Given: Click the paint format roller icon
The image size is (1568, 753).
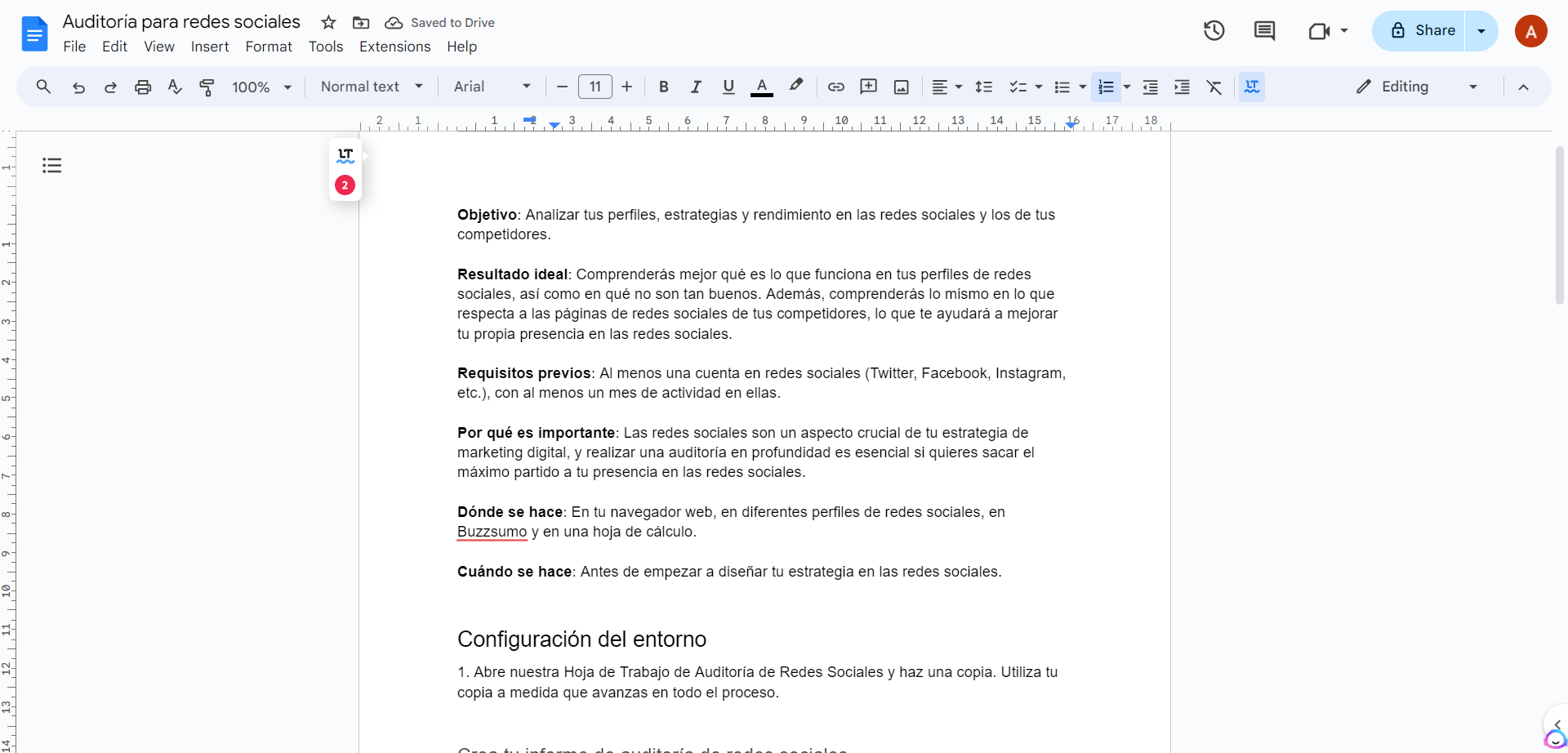Looking at the screenshot, I should pyautogui.click(x=207, y=87).
